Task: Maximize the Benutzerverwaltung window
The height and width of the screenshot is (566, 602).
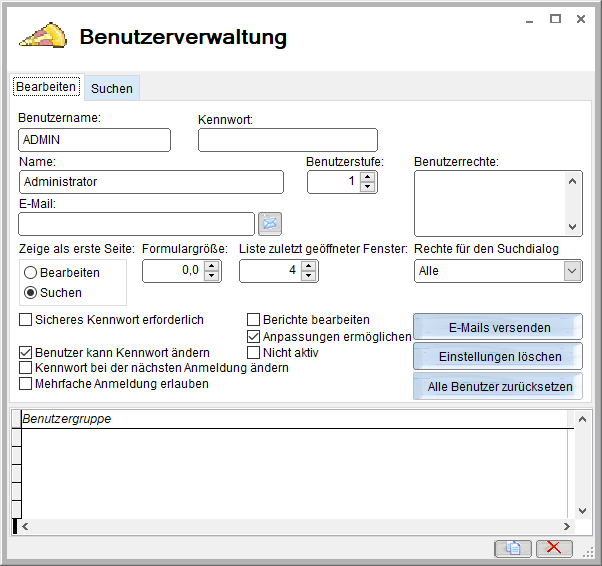Action: pos(555,19)
